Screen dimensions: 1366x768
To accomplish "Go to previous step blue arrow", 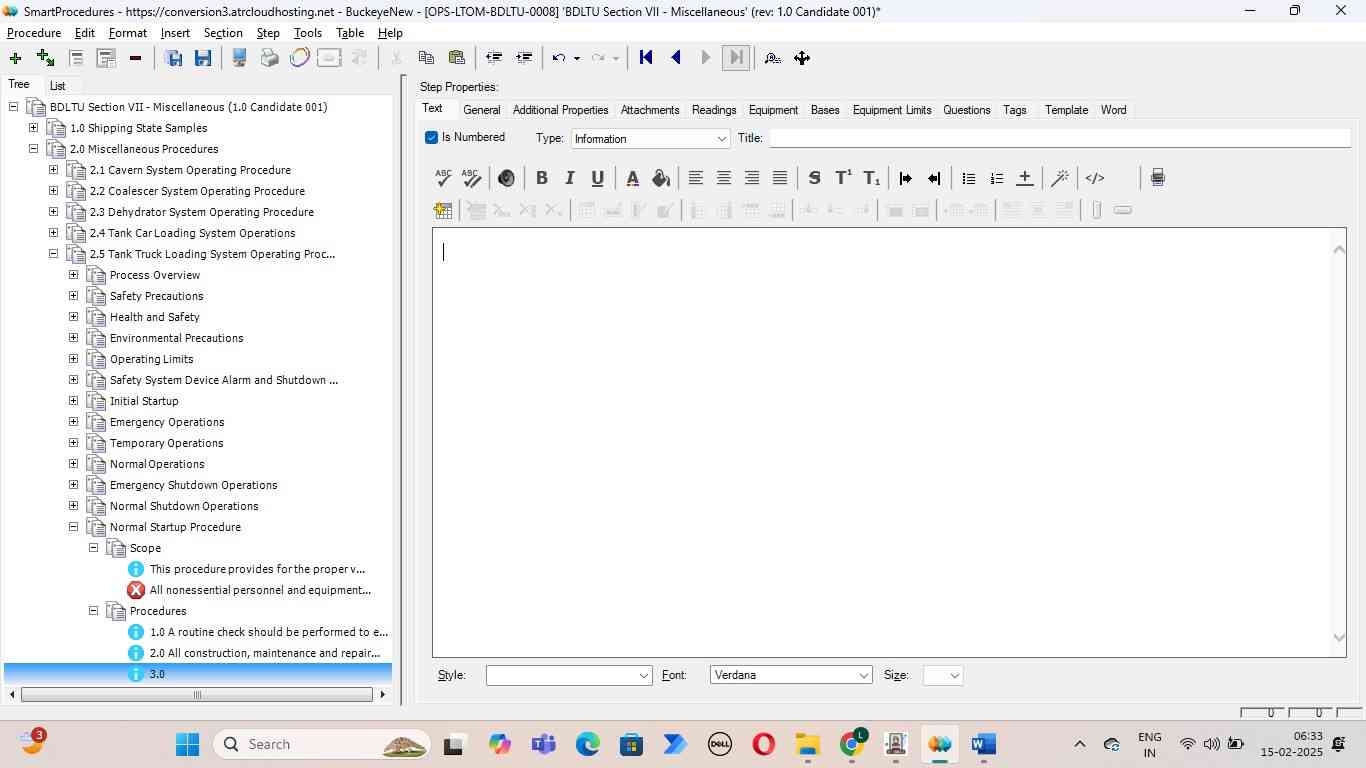I will 676,58.
